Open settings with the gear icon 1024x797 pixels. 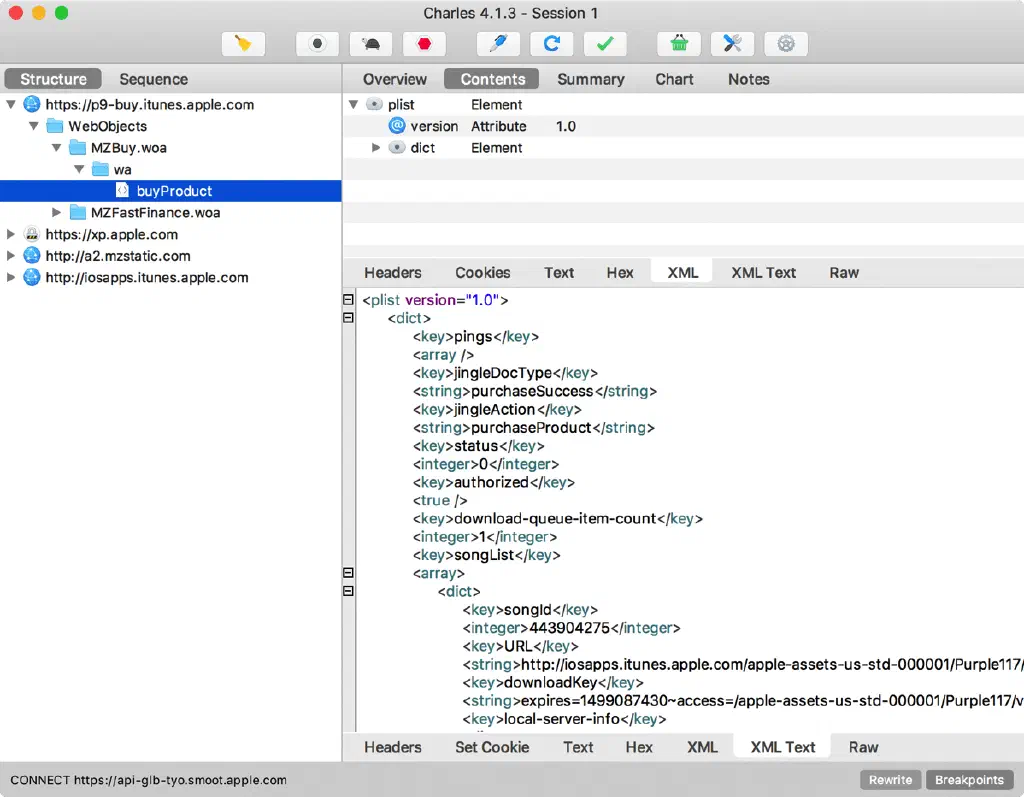(786, 44)
